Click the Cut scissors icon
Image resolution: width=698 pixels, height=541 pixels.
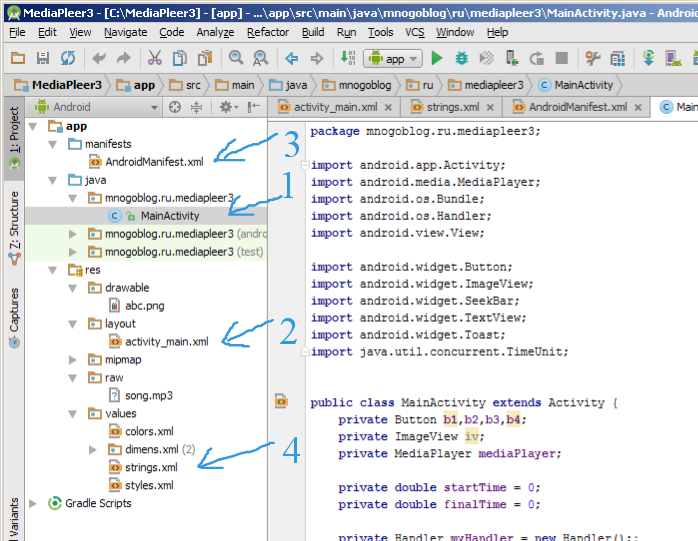click(x=154, y=59)
